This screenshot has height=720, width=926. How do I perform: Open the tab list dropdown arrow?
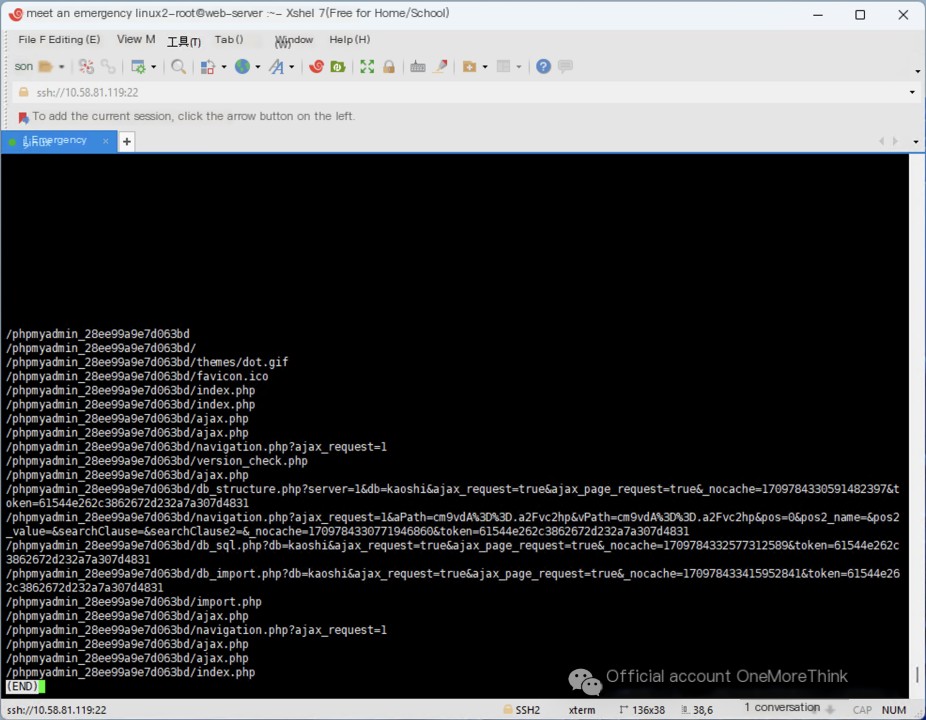[x=915, y=142]
